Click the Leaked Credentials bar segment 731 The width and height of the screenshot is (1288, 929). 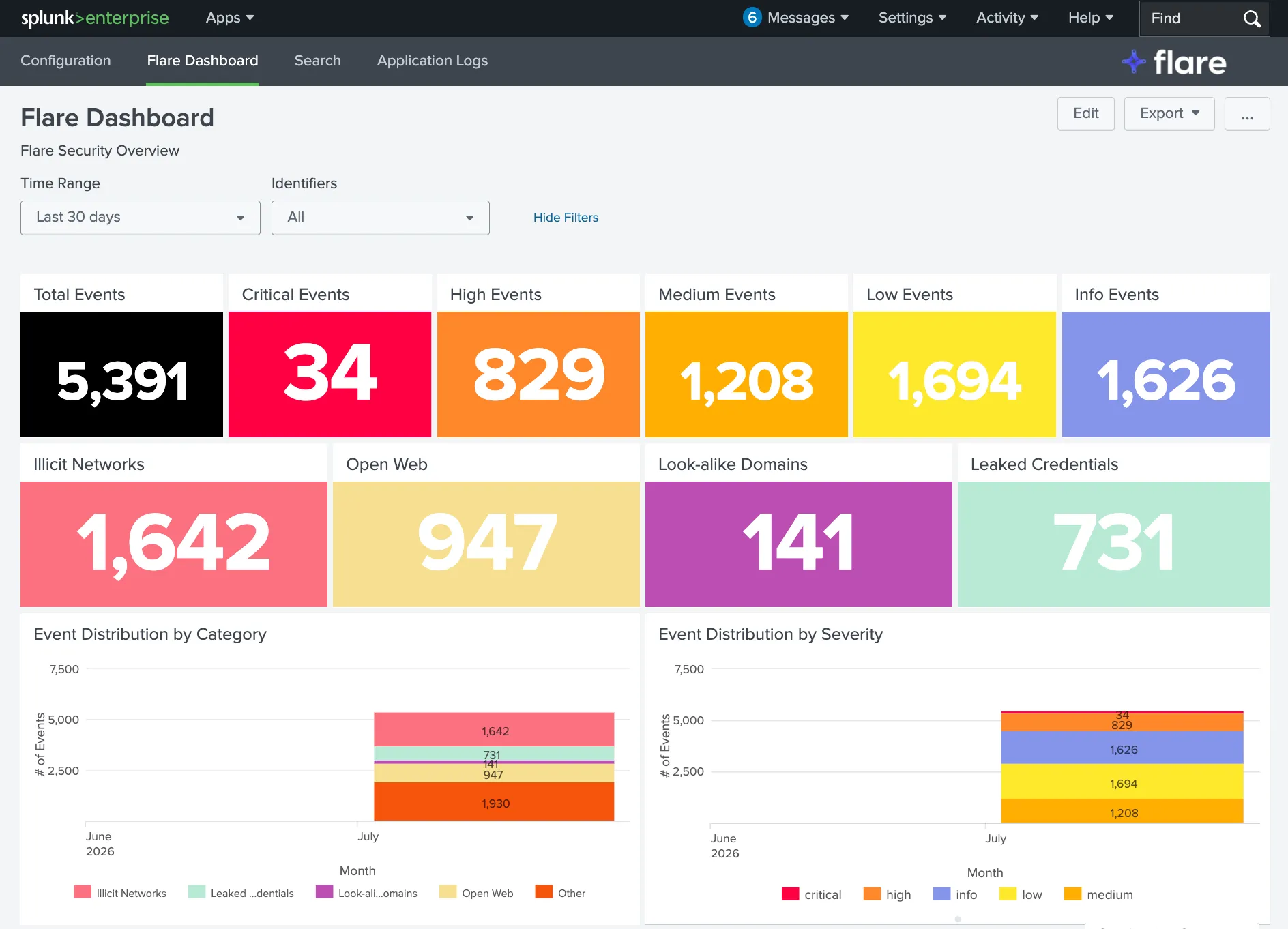click(x=494, y=754)
